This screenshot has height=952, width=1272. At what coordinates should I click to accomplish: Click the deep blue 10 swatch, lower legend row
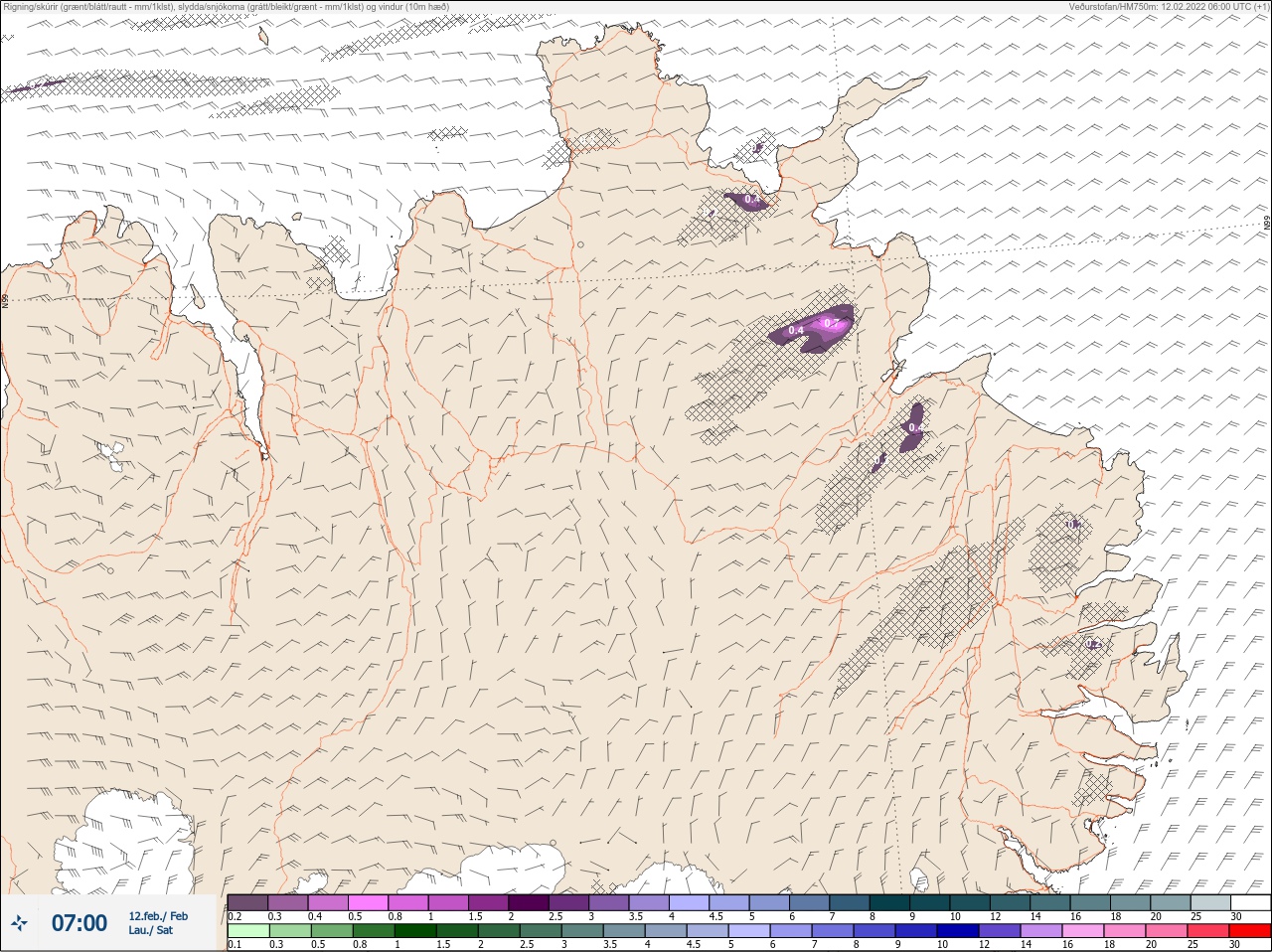pos(957,931)
